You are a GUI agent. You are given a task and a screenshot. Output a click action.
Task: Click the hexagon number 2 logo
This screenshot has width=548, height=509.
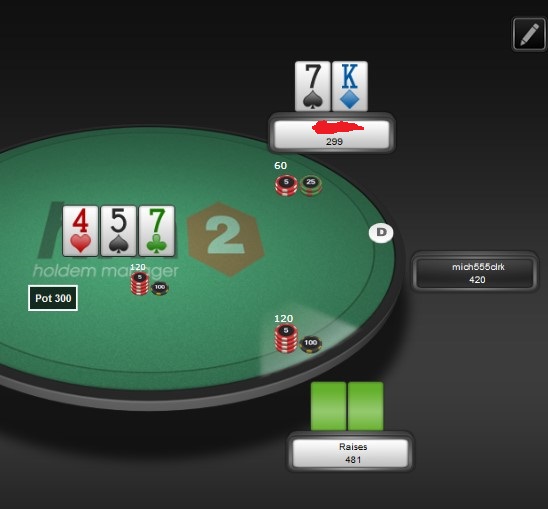[226, 239]
